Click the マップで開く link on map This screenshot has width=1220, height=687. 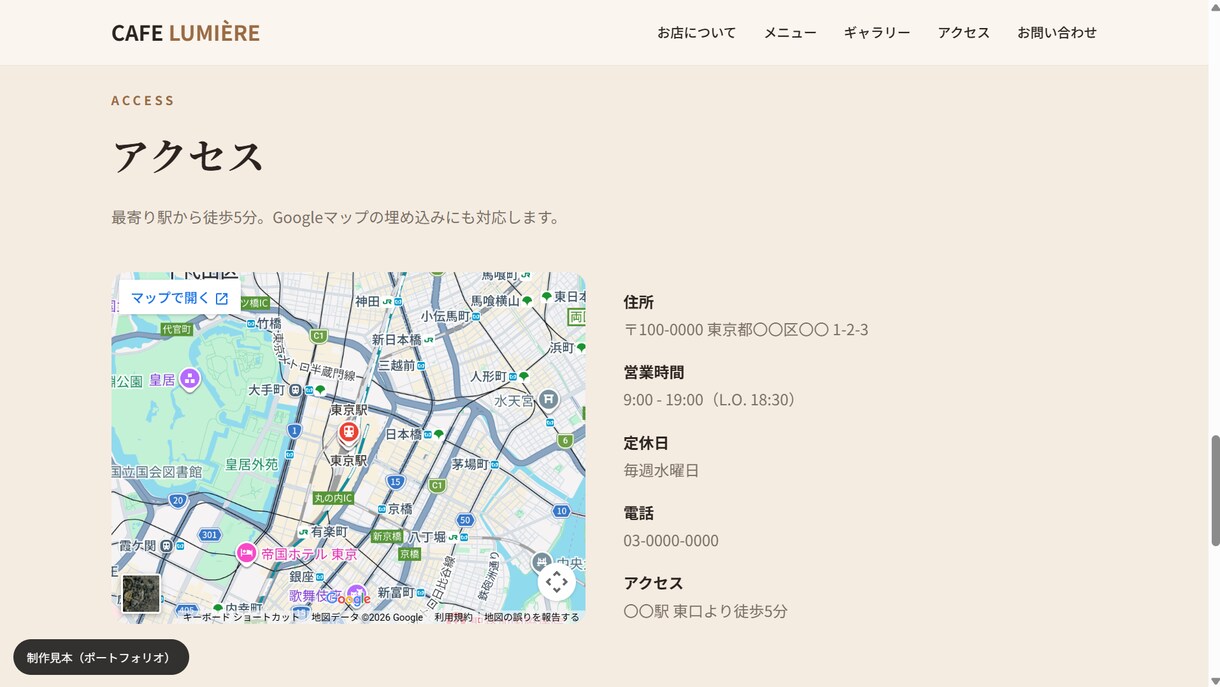180,298
